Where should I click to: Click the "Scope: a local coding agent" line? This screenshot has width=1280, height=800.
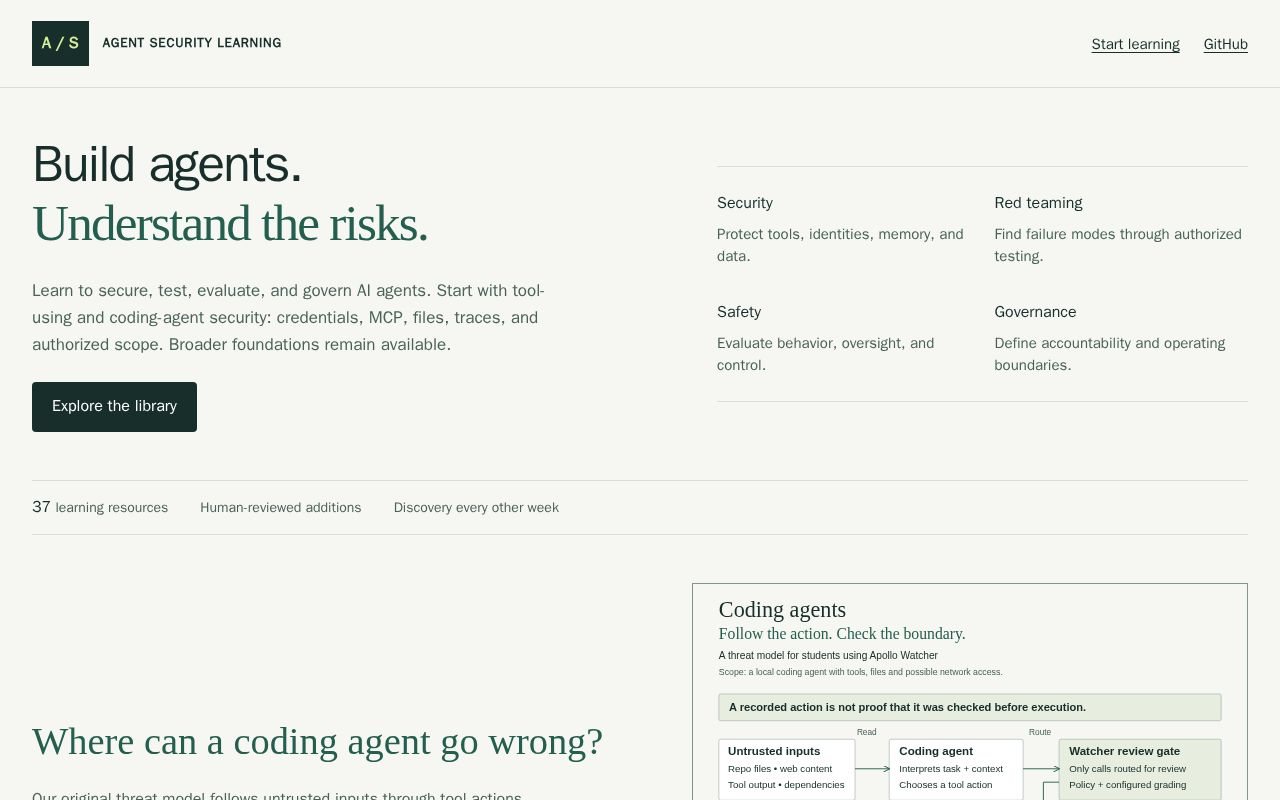pos(860,672)
